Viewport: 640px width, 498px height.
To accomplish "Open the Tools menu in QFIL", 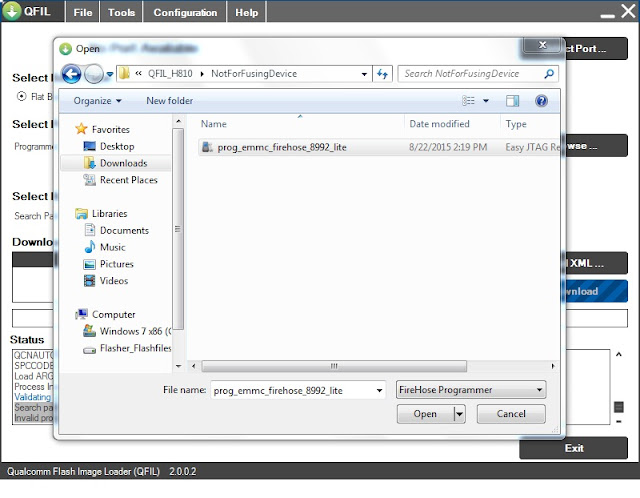I will click(121, 12).
